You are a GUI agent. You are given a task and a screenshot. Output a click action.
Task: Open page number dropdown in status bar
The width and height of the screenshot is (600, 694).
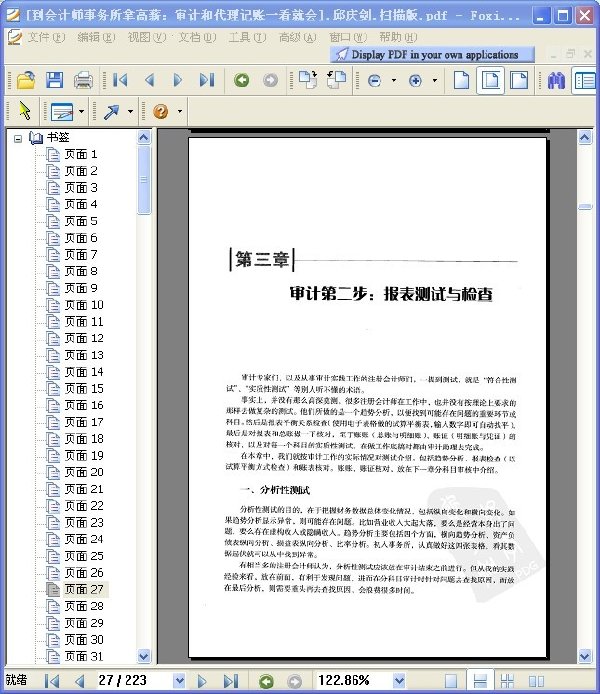point(179,681)
